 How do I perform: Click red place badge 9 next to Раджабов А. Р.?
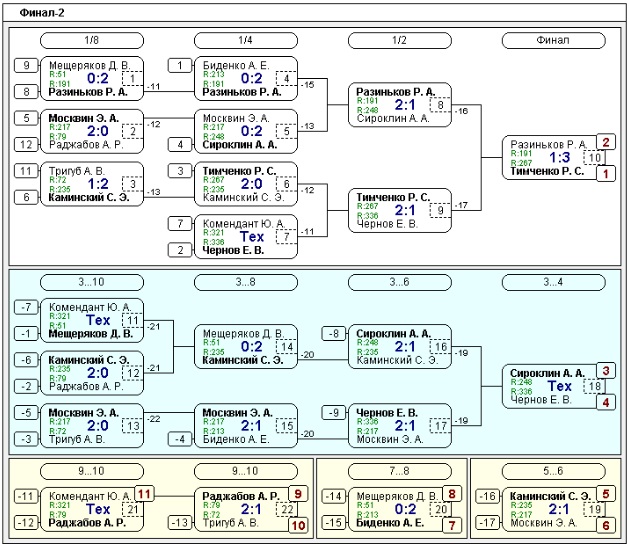pos(298,494)
